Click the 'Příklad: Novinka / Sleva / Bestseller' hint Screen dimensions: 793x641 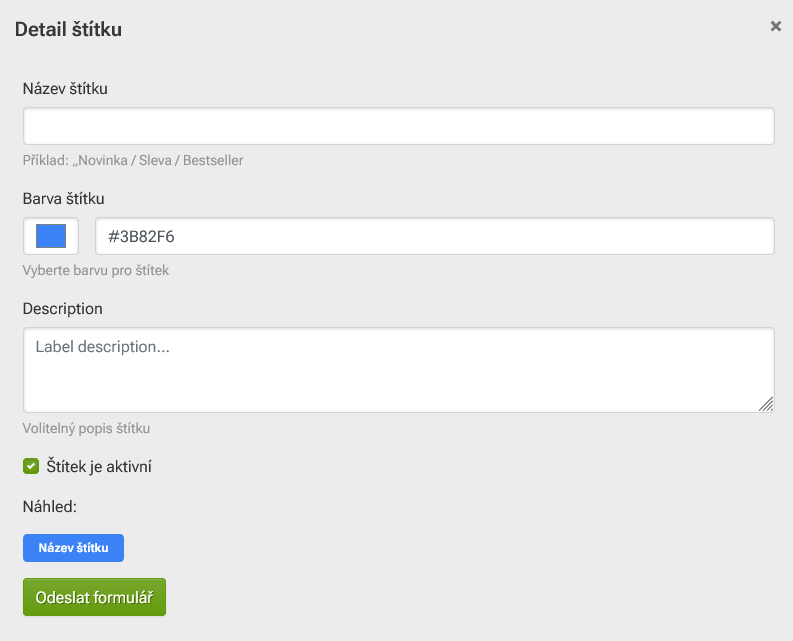click(x=133, y=160)
